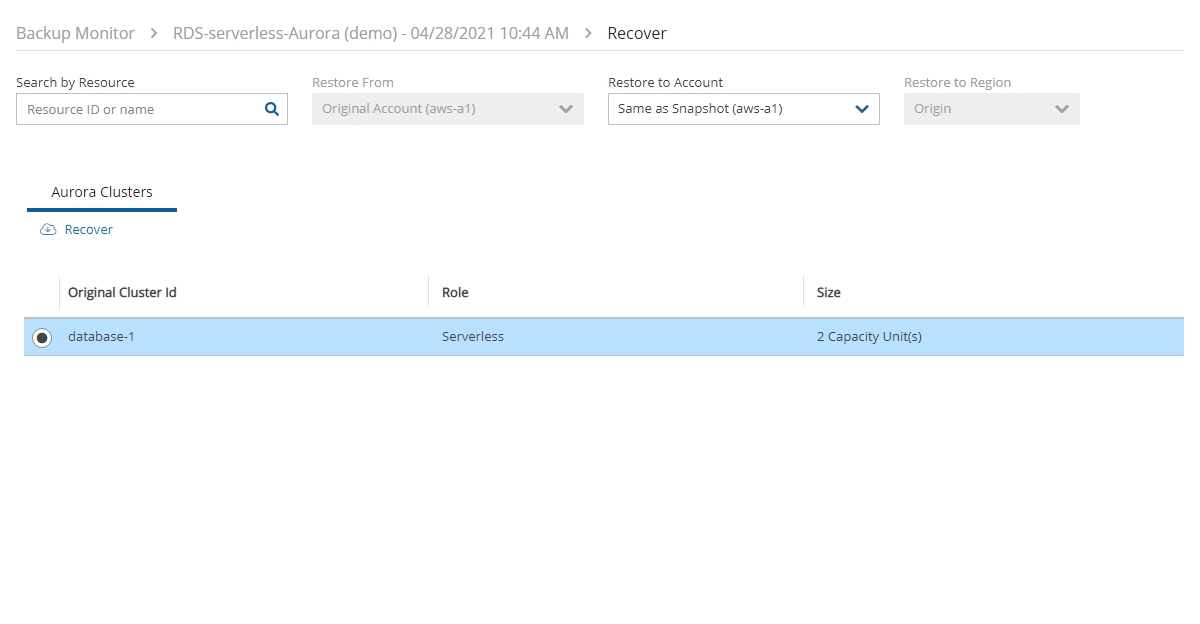This screenshot has height=624, width=1200.
Task: Click the Recover breadcrumb at the end
Action: pos(637,34)
